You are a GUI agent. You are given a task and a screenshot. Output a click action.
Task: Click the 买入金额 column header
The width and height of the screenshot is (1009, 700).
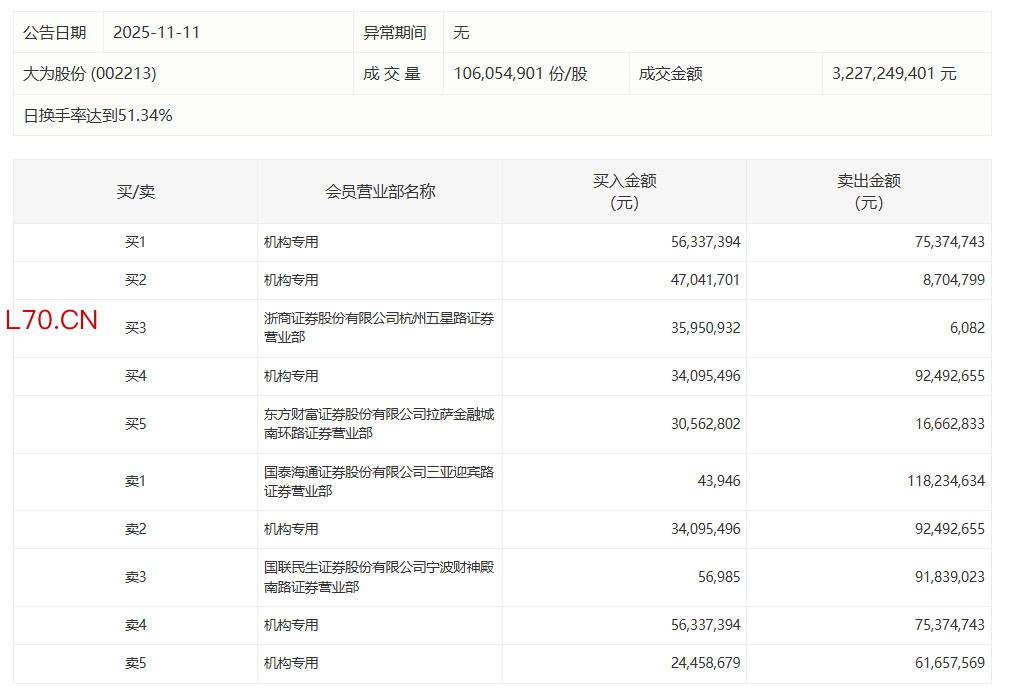click(624, 191)
